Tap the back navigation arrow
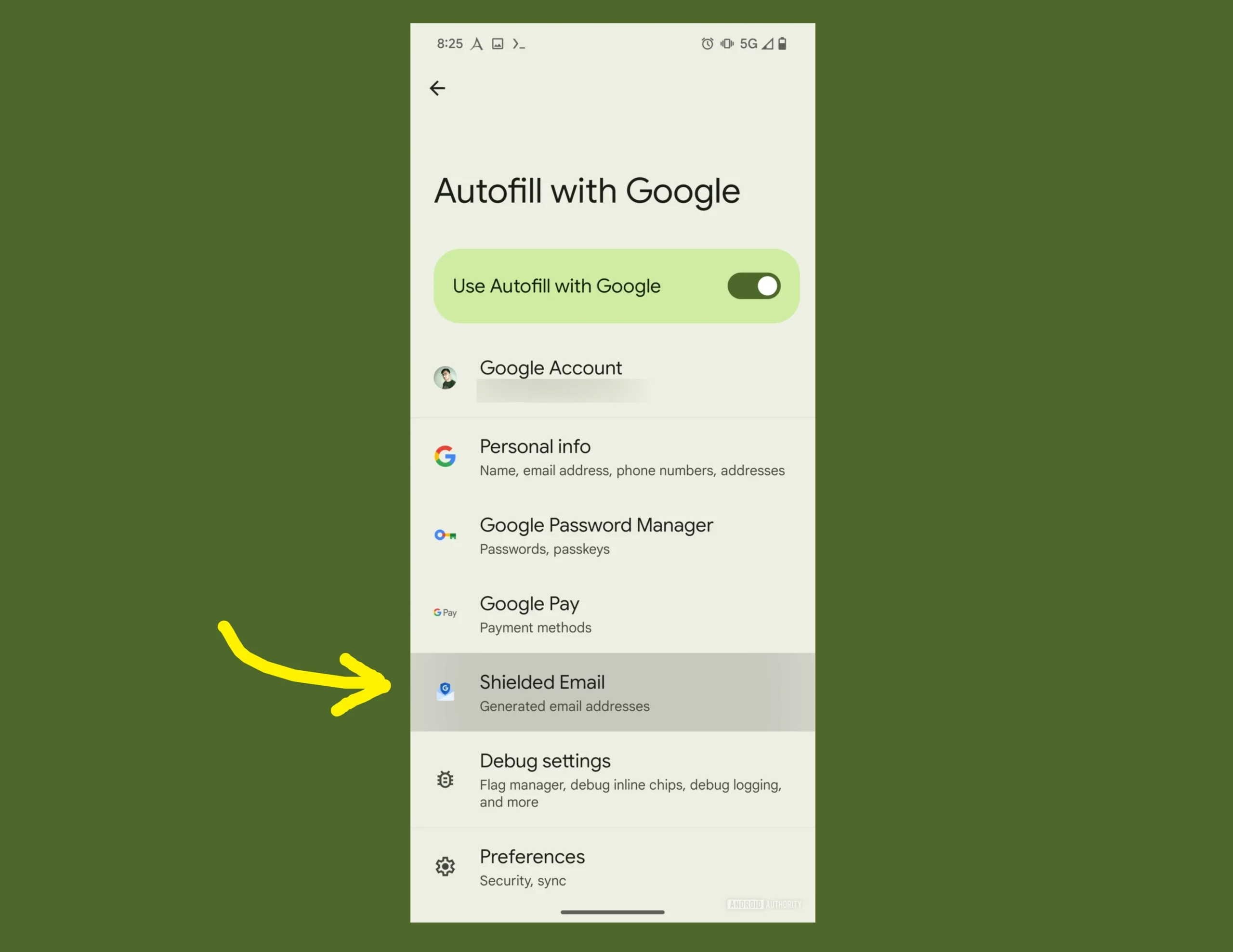Viewport: 1233px width, 952px height. pos(438,88)
